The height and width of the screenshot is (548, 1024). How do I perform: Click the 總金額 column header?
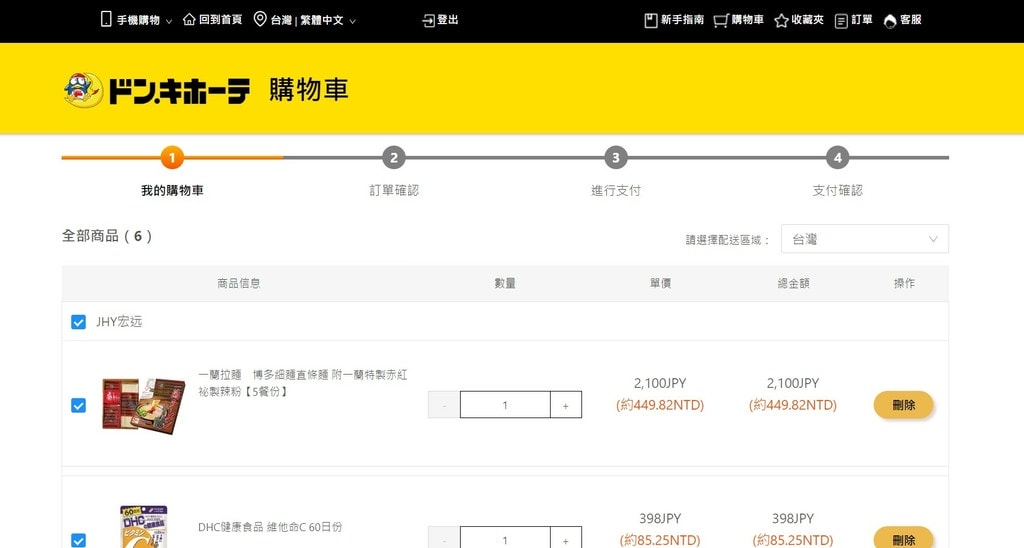click(x=793, y=283)
